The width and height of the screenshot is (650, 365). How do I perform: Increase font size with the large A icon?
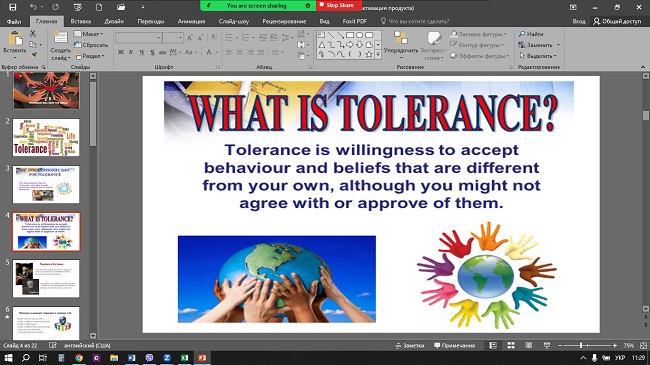pos(189,38)
